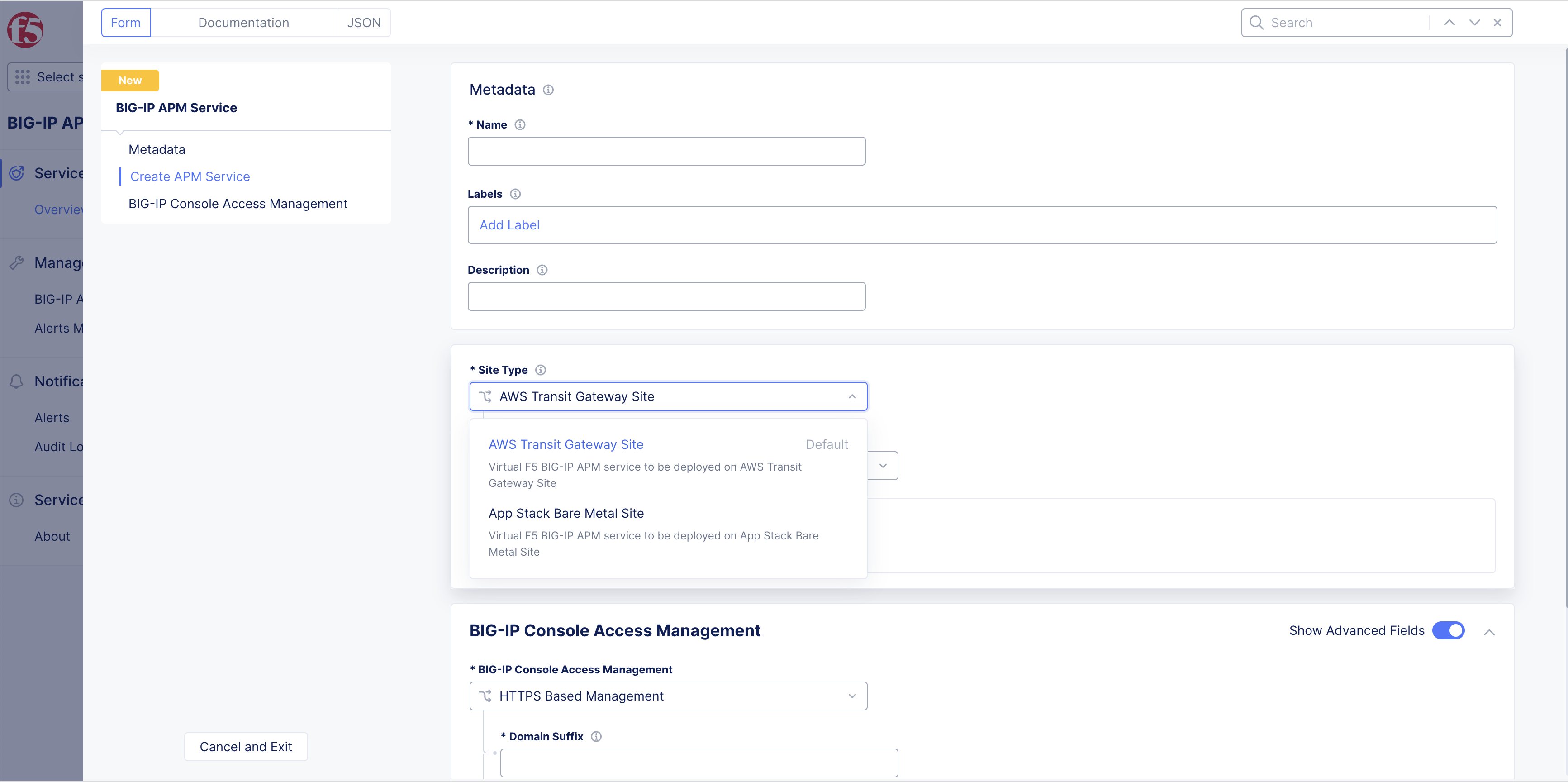Click the Cancel and Exit button
1568x782 pixels.
pyautogui.click(x=245, y=746)
